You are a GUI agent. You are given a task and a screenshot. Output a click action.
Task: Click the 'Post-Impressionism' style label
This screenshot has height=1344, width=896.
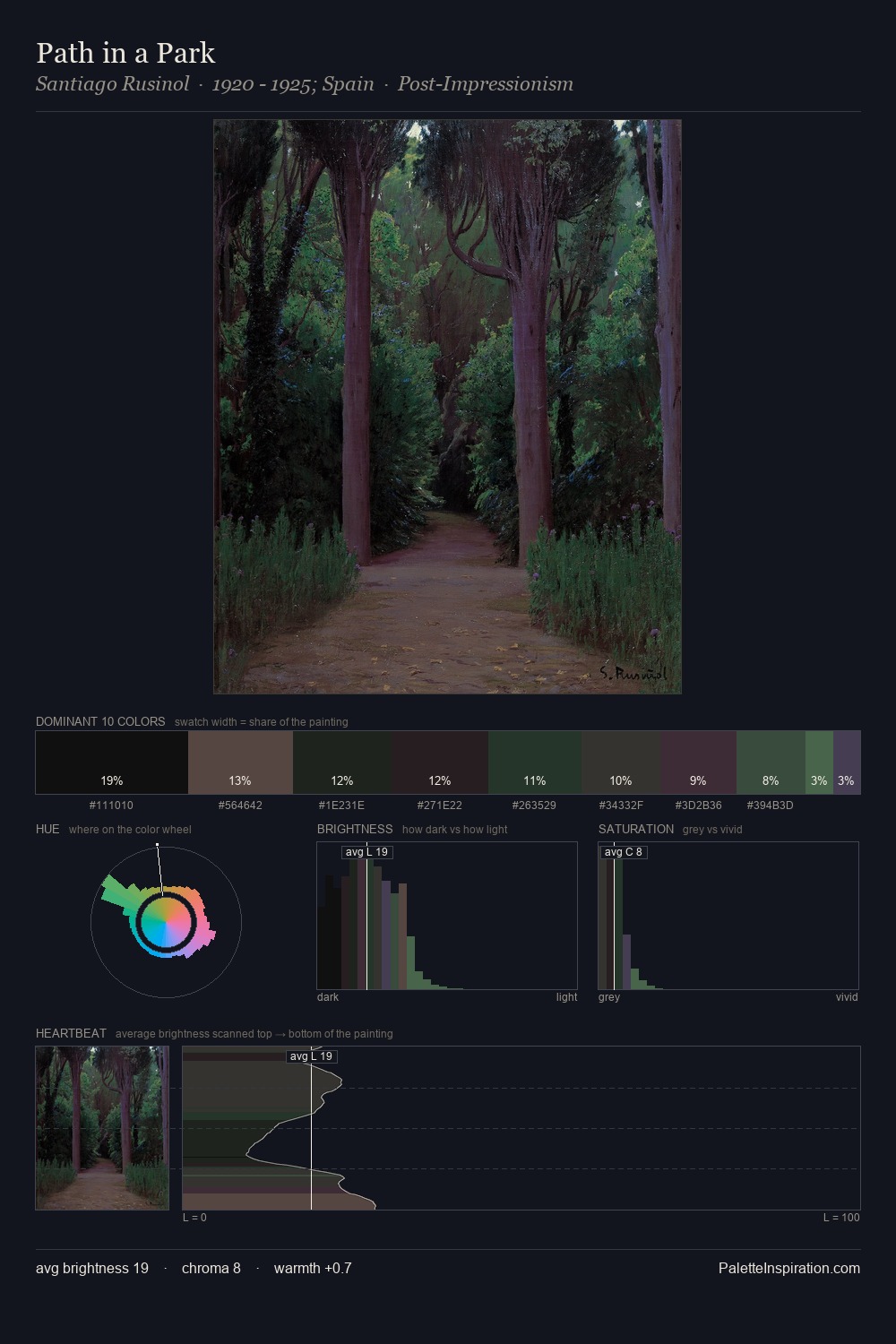[x=486, y=84]
